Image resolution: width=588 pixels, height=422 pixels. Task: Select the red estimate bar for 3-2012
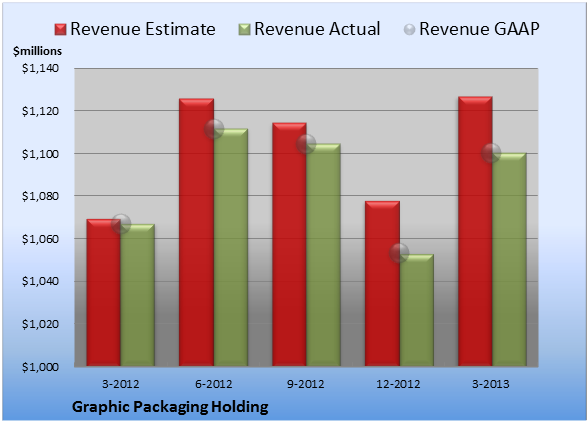pos(104,293)
